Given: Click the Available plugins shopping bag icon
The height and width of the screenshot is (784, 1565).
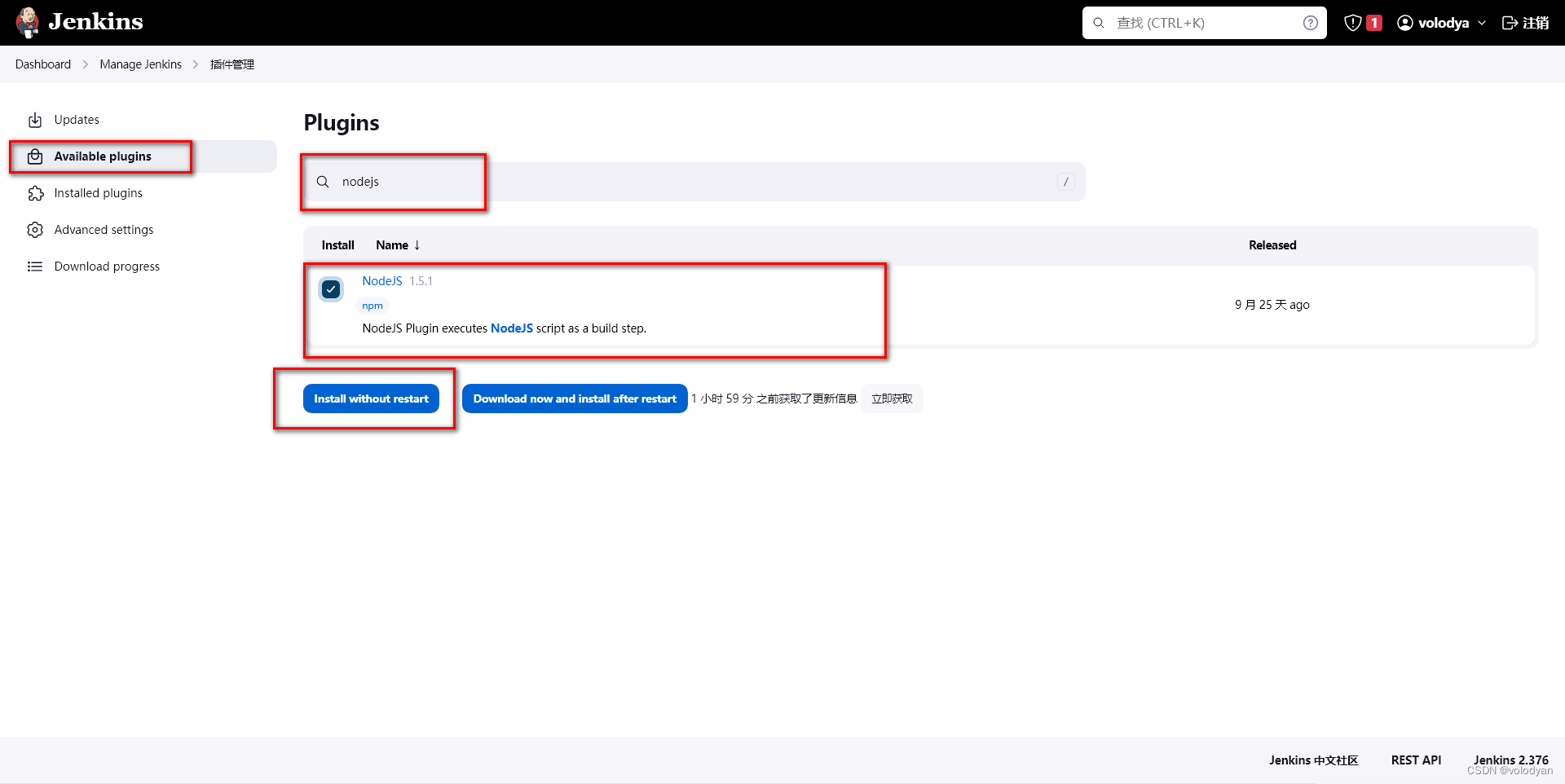Looking at the screenshot, I should coord(35,156).
